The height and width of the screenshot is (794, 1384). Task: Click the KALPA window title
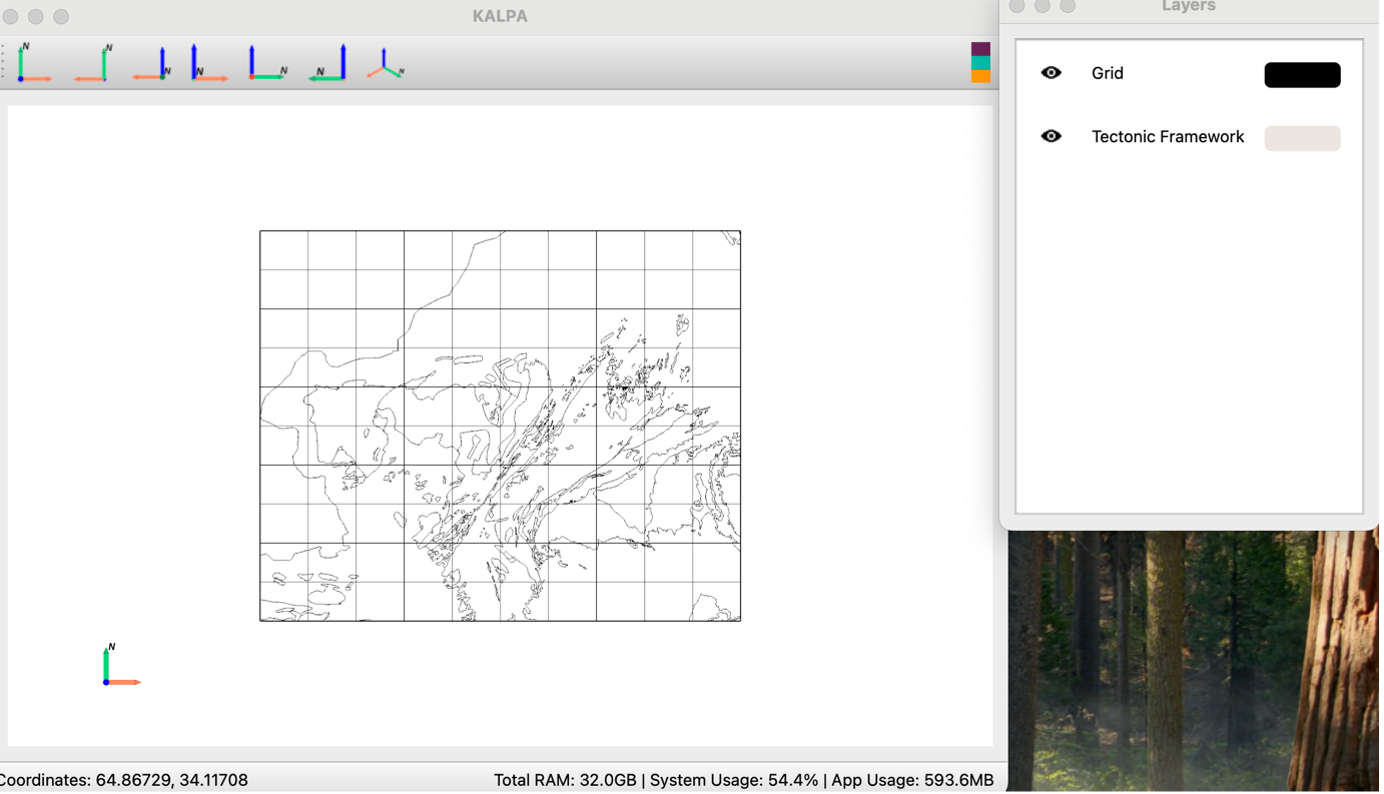[x=502, y=16]
